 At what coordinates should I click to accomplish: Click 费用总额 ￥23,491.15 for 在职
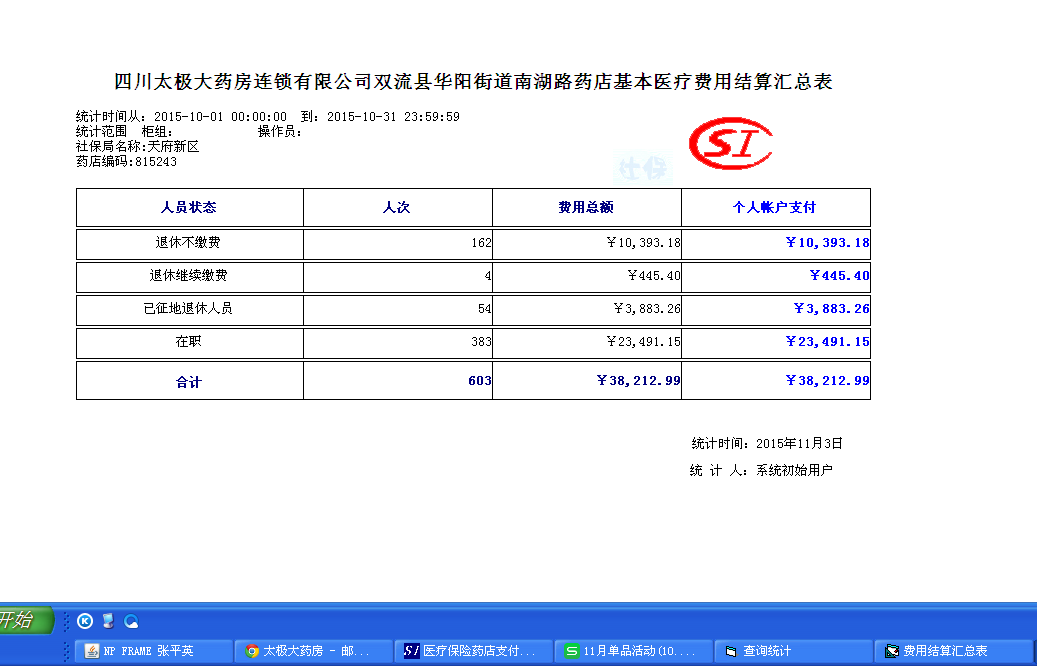point(643,342)
